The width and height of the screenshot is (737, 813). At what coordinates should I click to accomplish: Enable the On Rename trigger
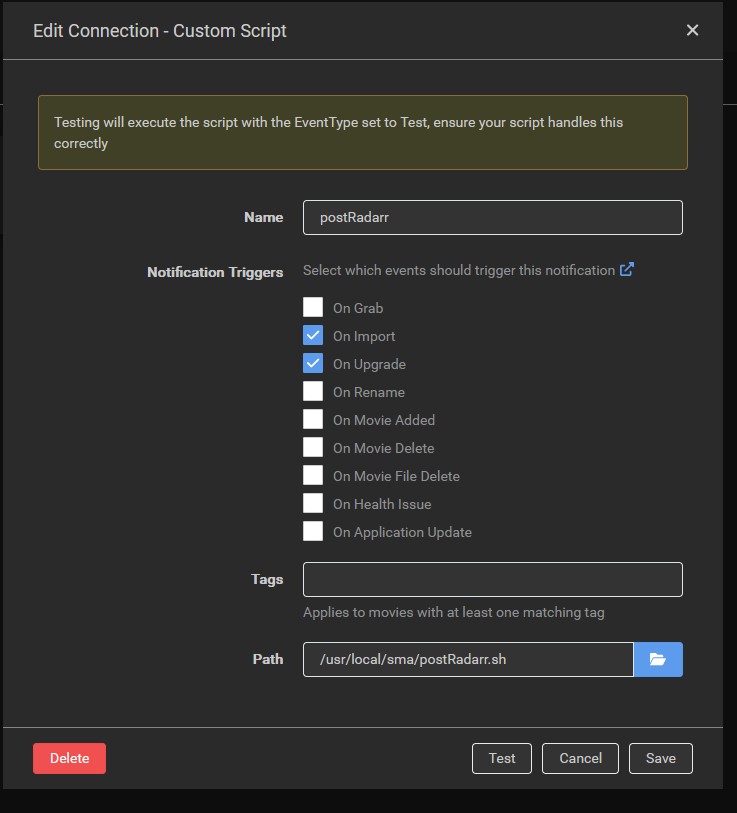[x=313, y=392]
